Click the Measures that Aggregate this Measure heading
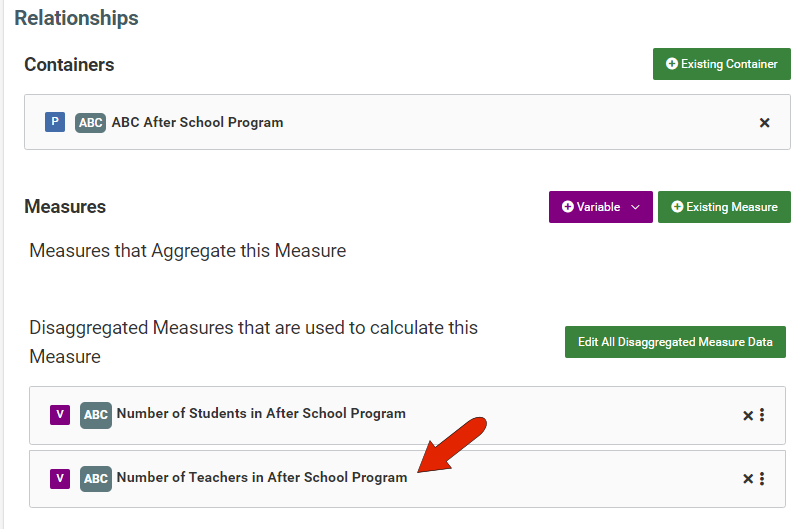The width and height of the screenshot is (804, 529). coord(188,251)
